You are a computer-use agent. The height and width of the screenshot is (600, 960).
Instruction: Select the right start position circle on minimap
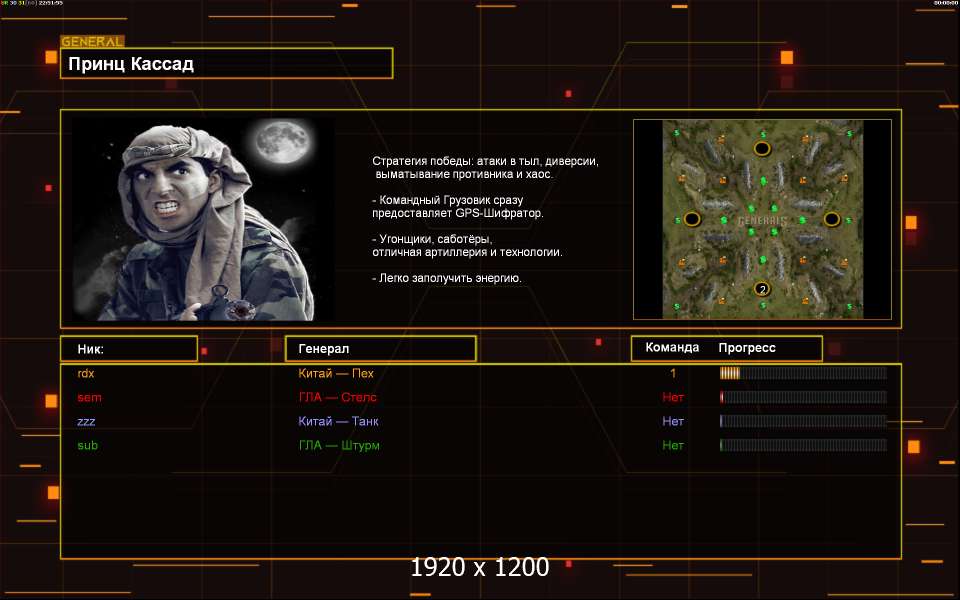[x=831, y=219]
